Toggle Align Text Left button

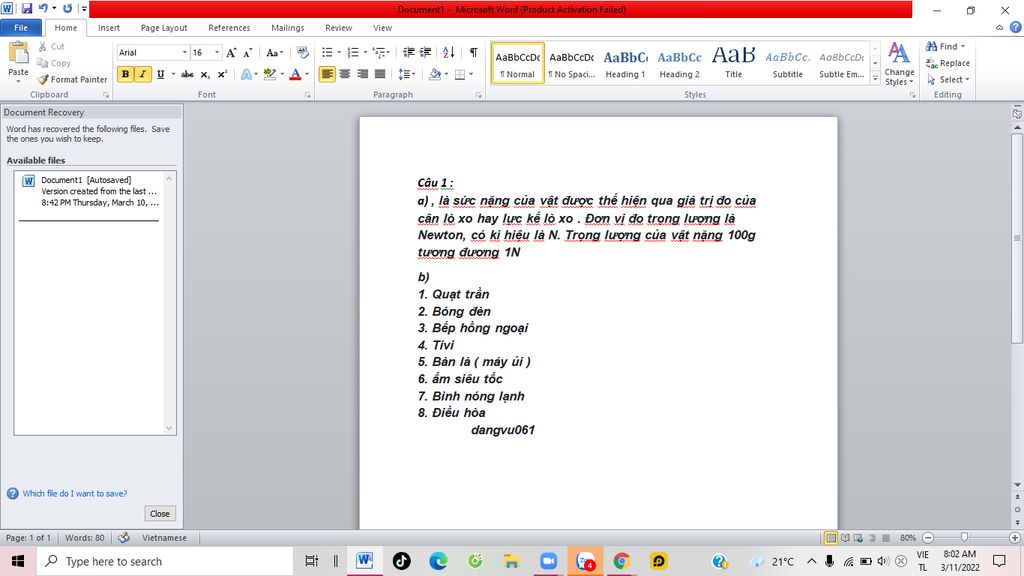[x=327, y=74]
